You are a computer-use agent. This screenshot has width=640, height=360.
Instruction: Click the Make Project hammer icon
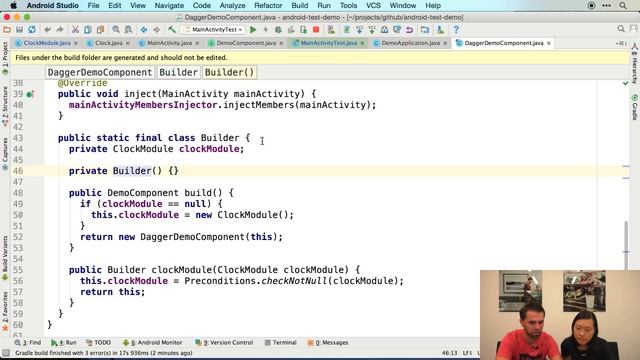(x=172, y=29)
